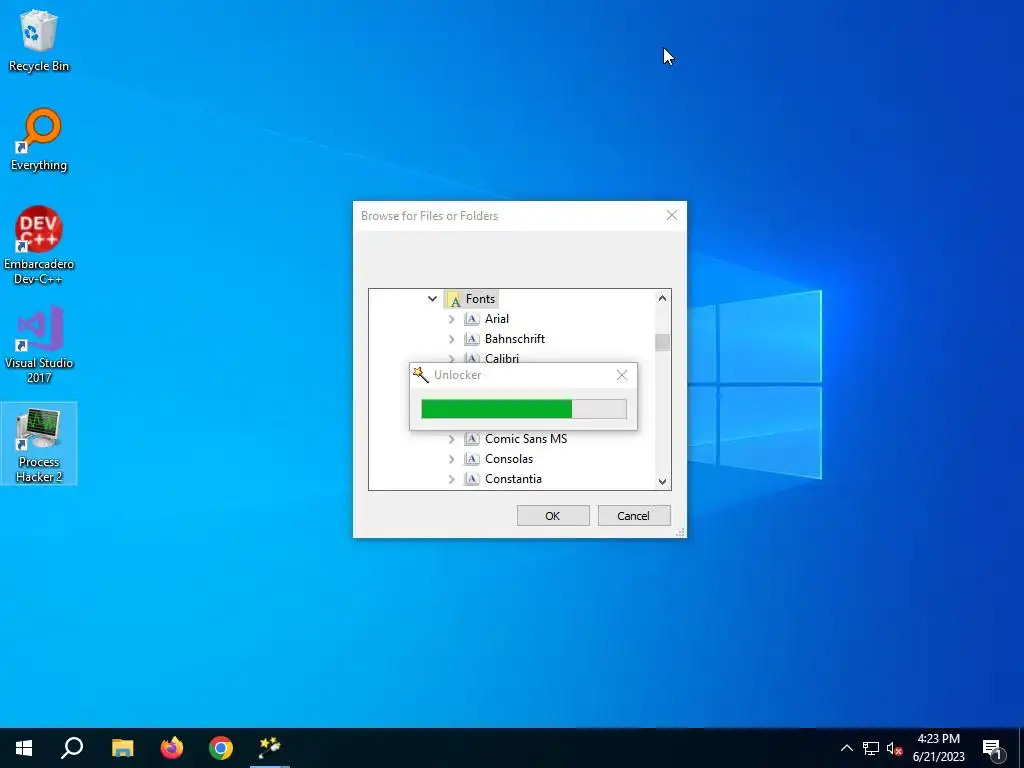Click the Fonts folder icon
Image resolution: width=1024 pixels, height=768 pixels.
click(x=454, y=299)
